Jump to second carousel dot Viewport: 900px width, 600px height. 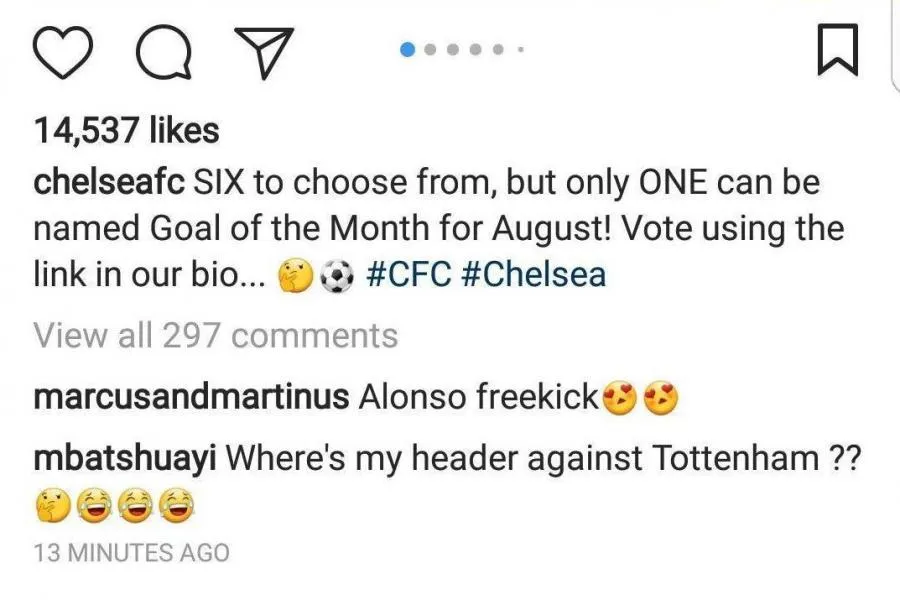(x=430, y=49)
